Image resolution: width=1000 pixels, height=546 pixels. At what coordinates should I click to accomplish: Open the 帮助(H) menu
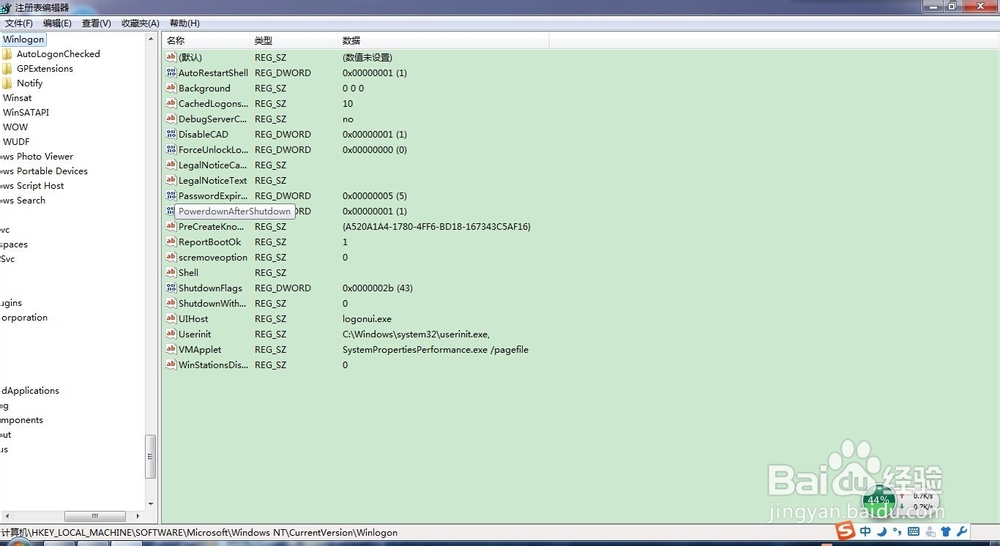184,23
